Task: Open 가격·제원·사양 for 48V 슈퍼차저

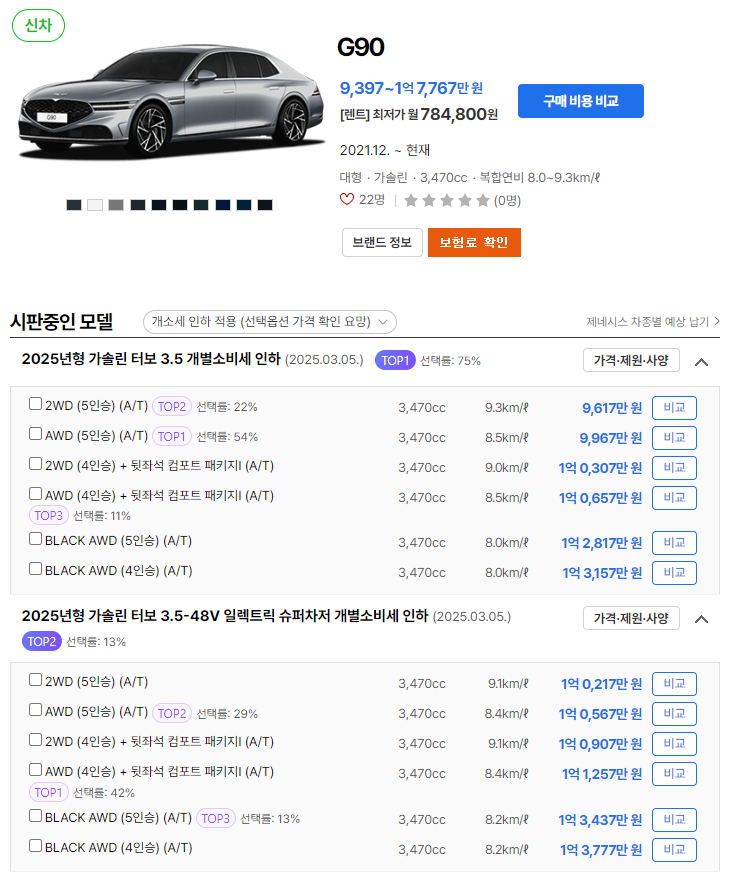Action: (631, 618)
